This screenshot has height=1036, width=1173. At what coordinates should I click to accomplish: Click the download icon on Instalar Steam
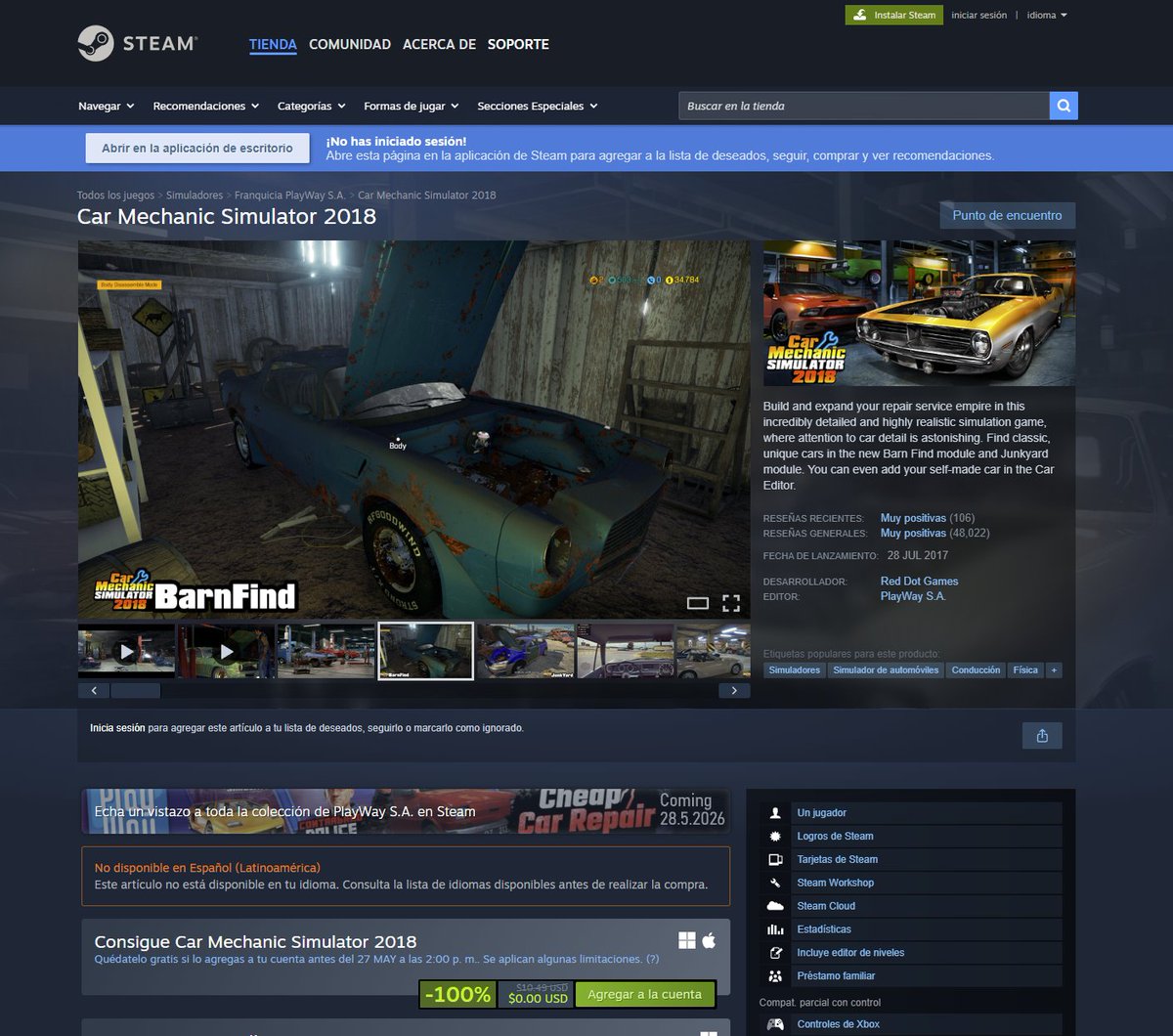[x=859, y=16]
